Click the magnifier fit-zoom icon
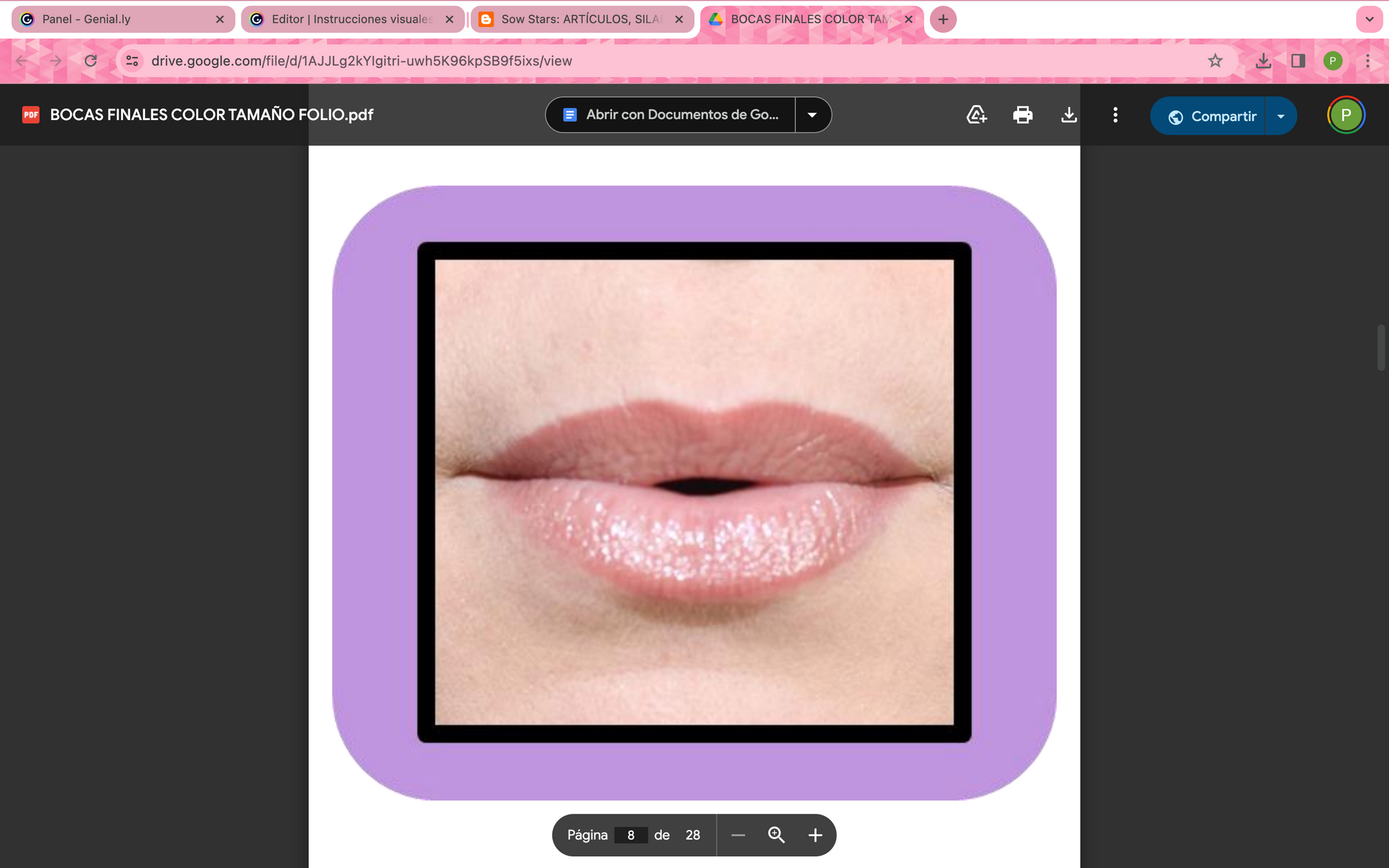This screenshot has width=1389, height=868. 776,835
